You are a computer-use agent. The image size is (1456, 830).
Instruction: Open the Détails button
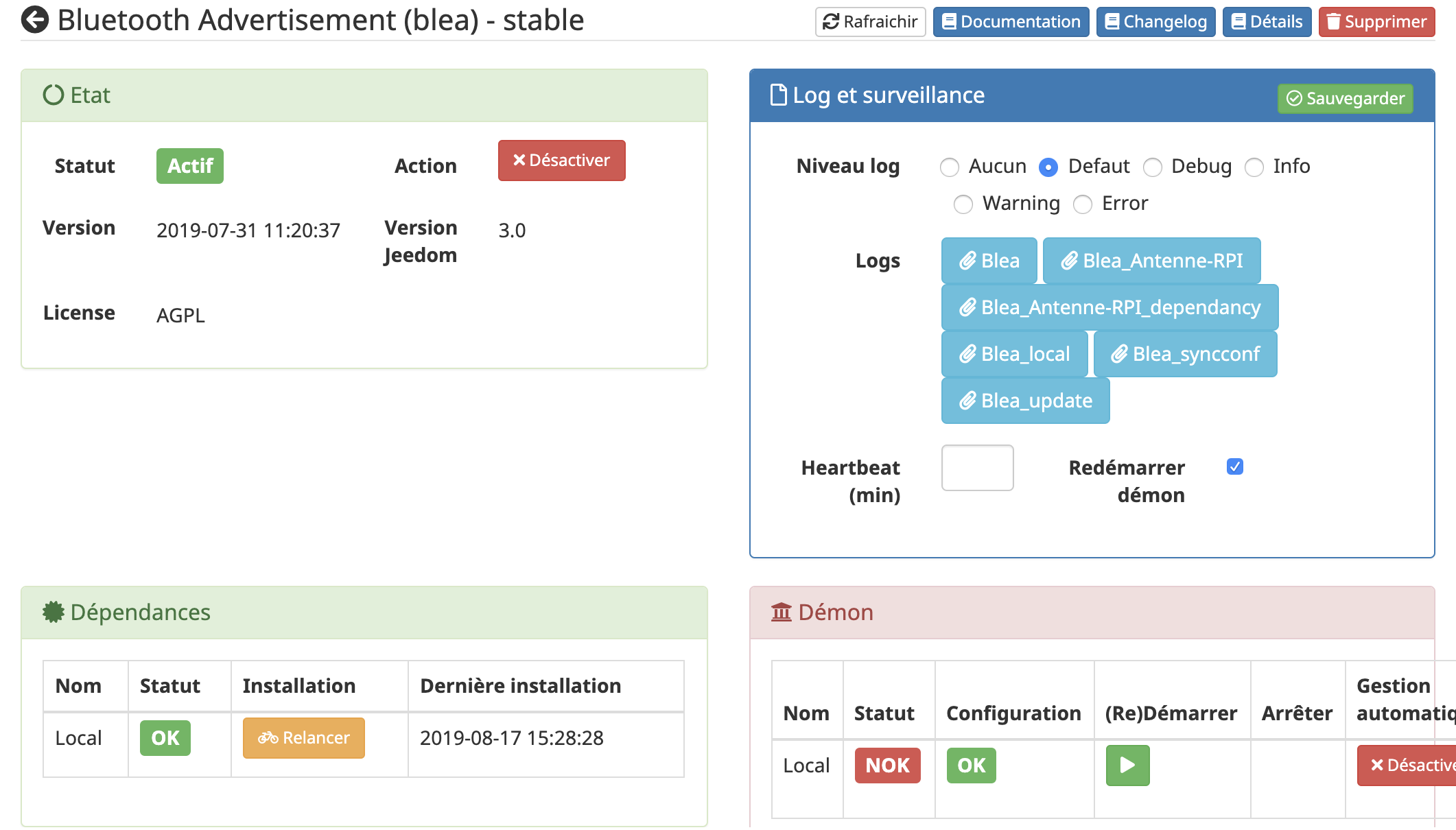click(1267, 22)
